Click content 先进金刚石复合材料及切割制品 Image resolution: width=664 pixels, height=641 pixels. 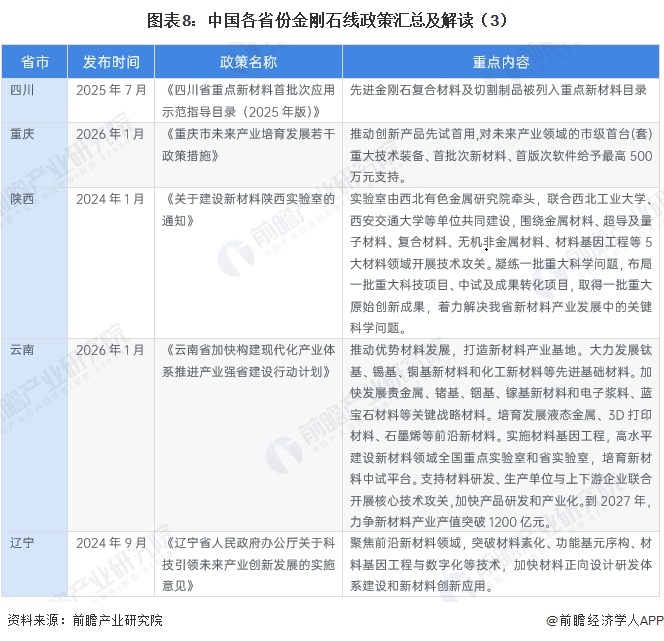498,90
